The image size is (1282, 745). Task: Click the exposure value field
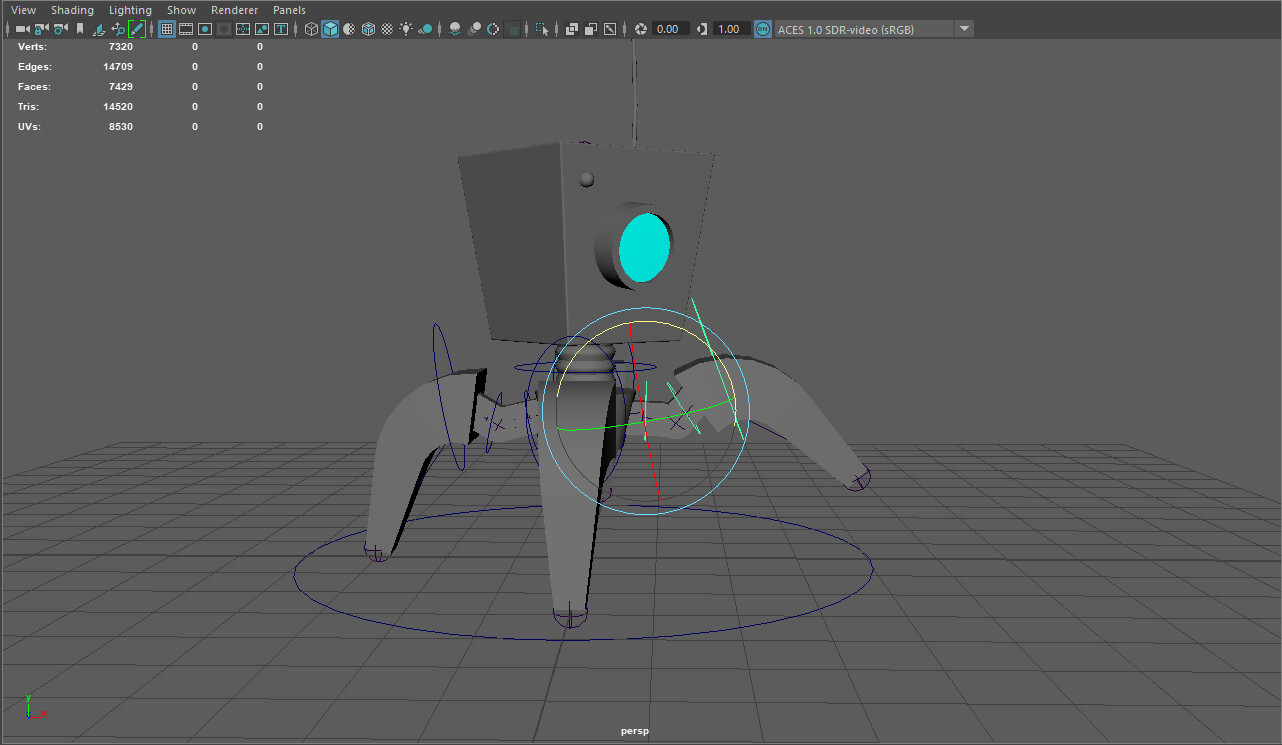[668, 28]
